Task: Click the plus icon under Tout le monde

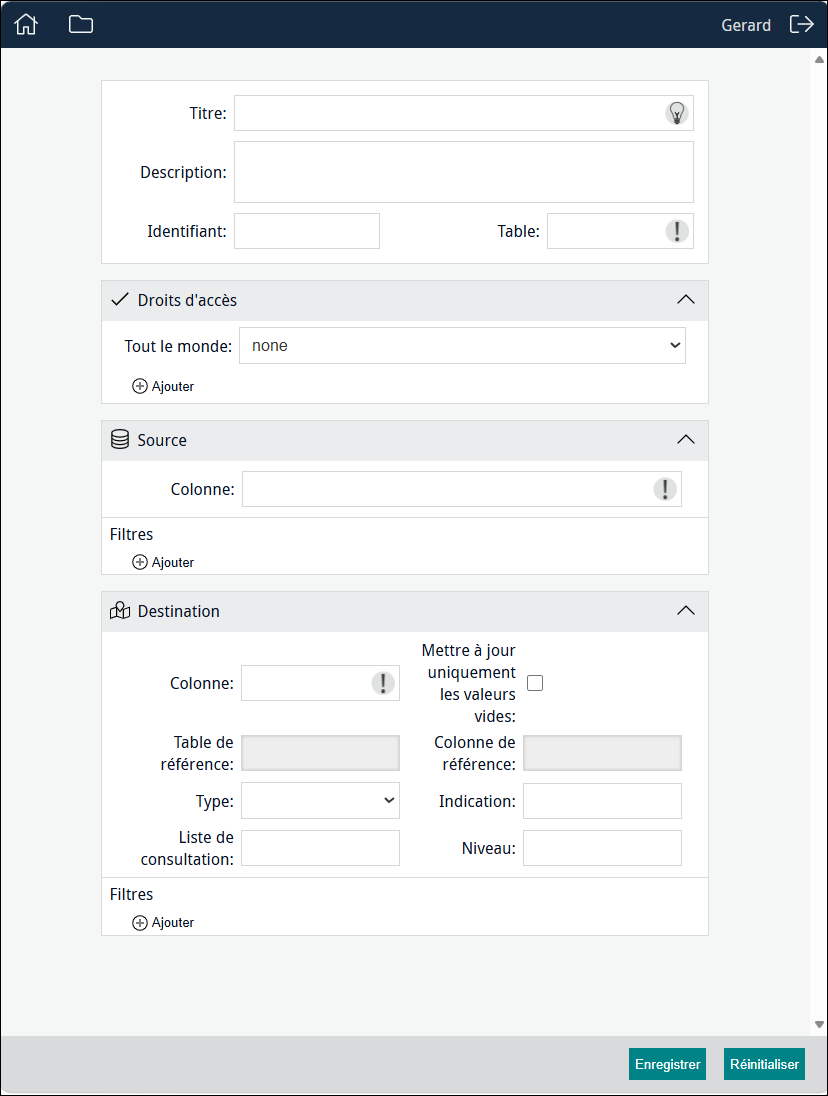Action: click(x=140, y=387)
